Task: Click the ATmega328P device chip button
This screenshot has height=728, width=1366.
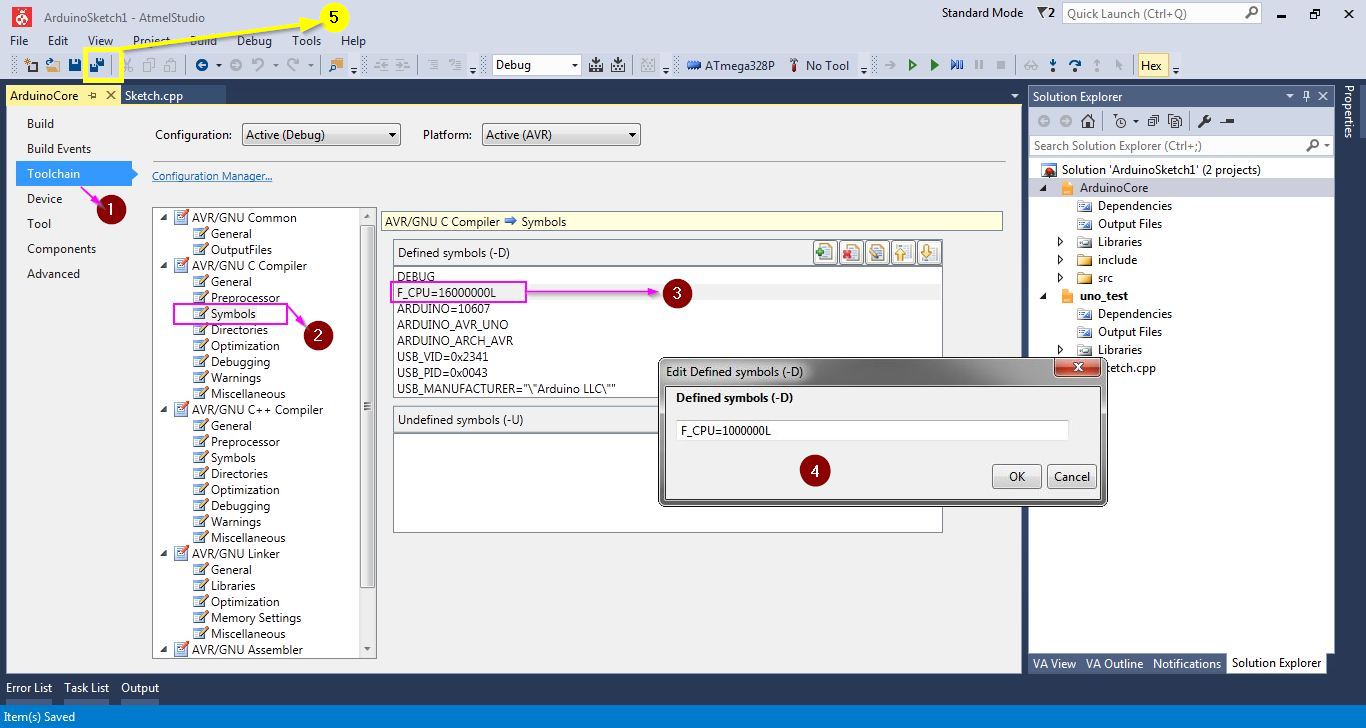Action: coord(731,65)
